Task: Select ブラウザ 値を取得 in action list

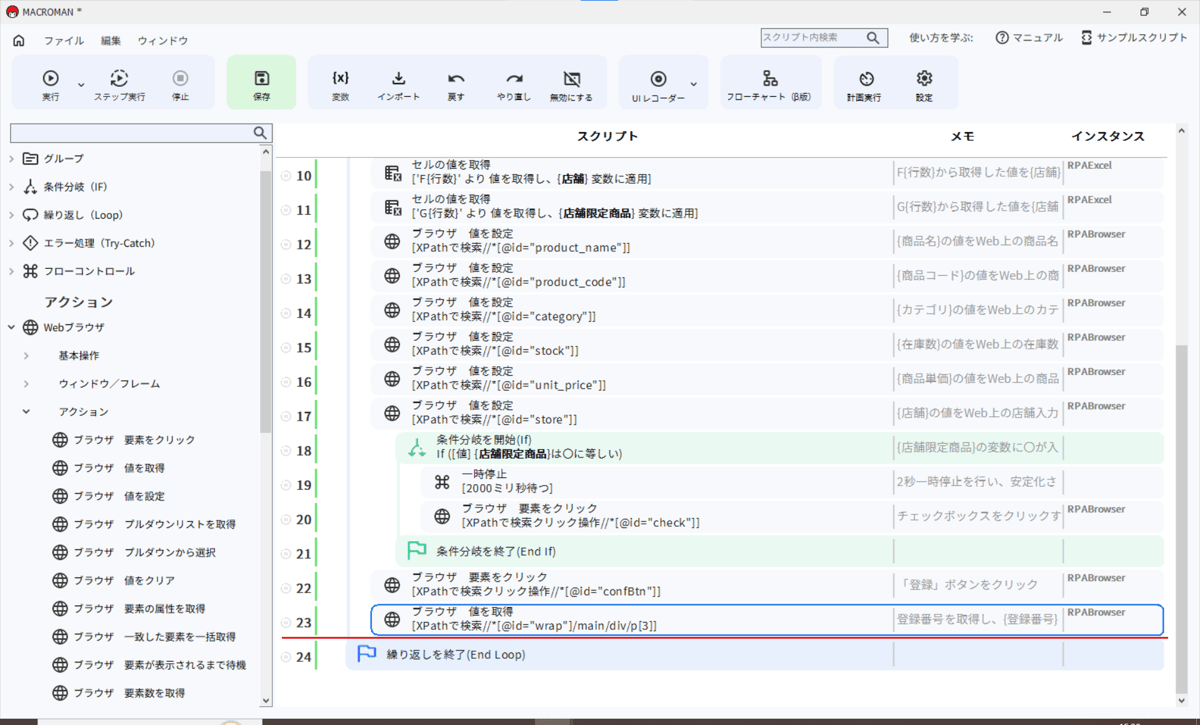Action: [x=108, y=467]
